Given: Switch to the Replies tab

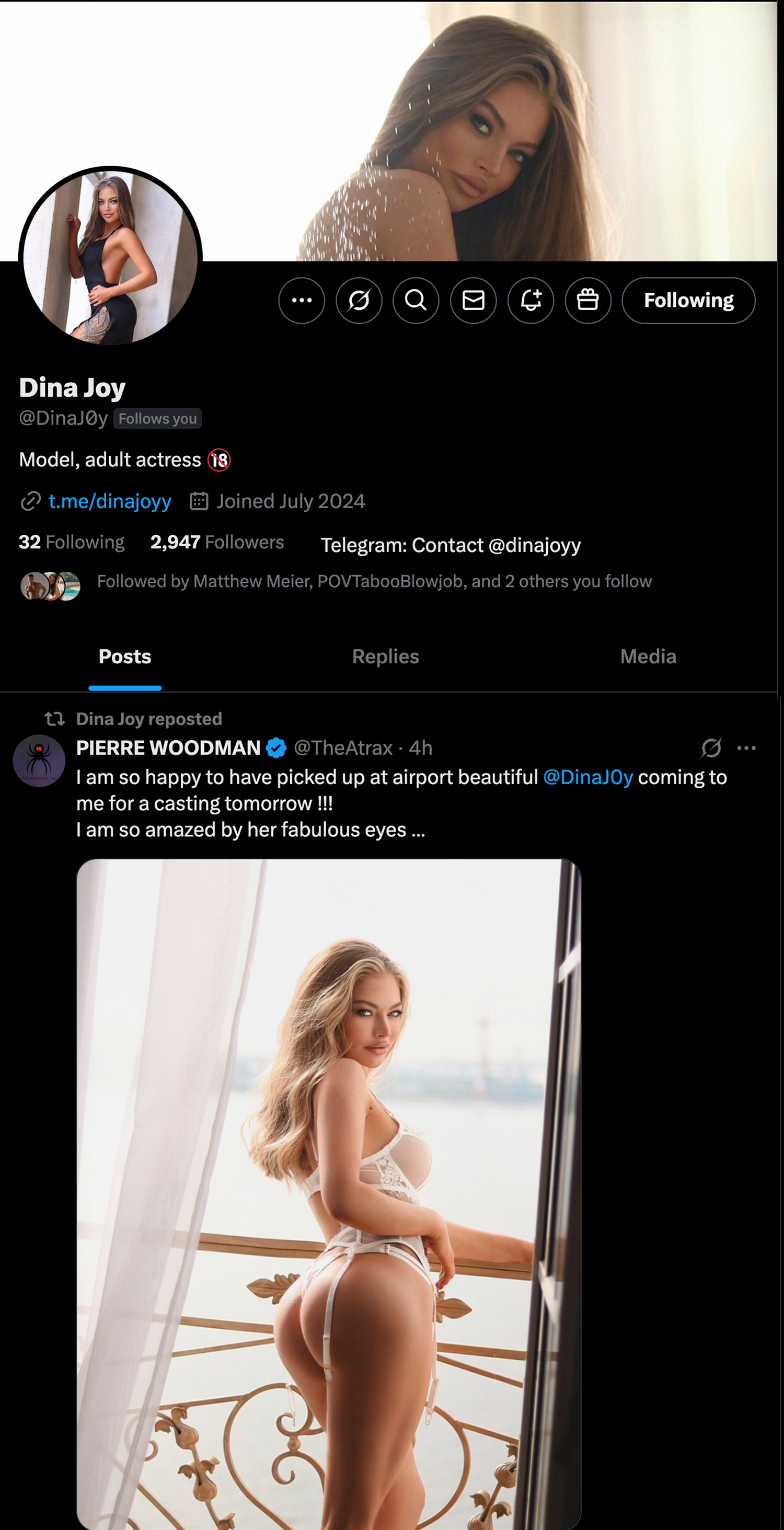Looking at the screenshot, I should pos(386,657).
